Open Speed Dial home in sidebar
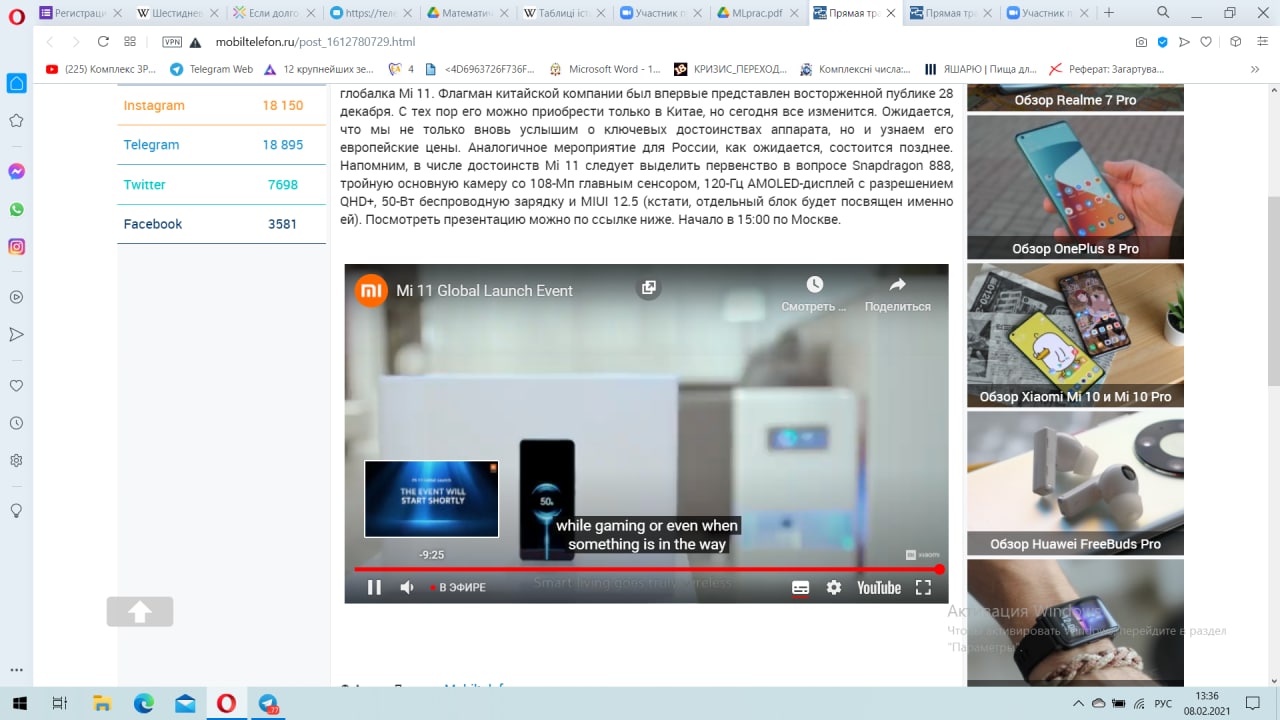1280x720 pixels. pyautogui.click(x=16, y=83)
